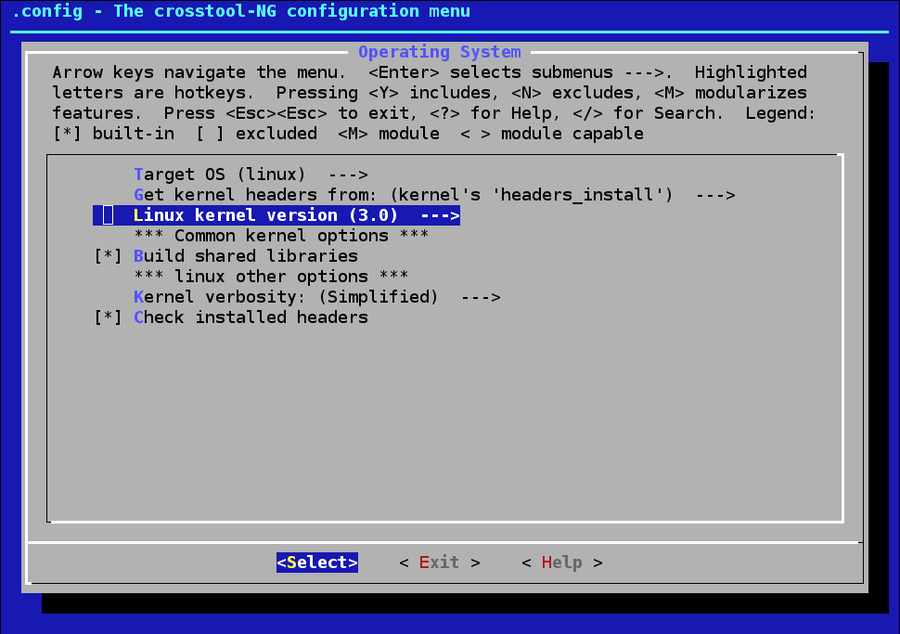
Task: Click the Help button
Action: (562, 562)
